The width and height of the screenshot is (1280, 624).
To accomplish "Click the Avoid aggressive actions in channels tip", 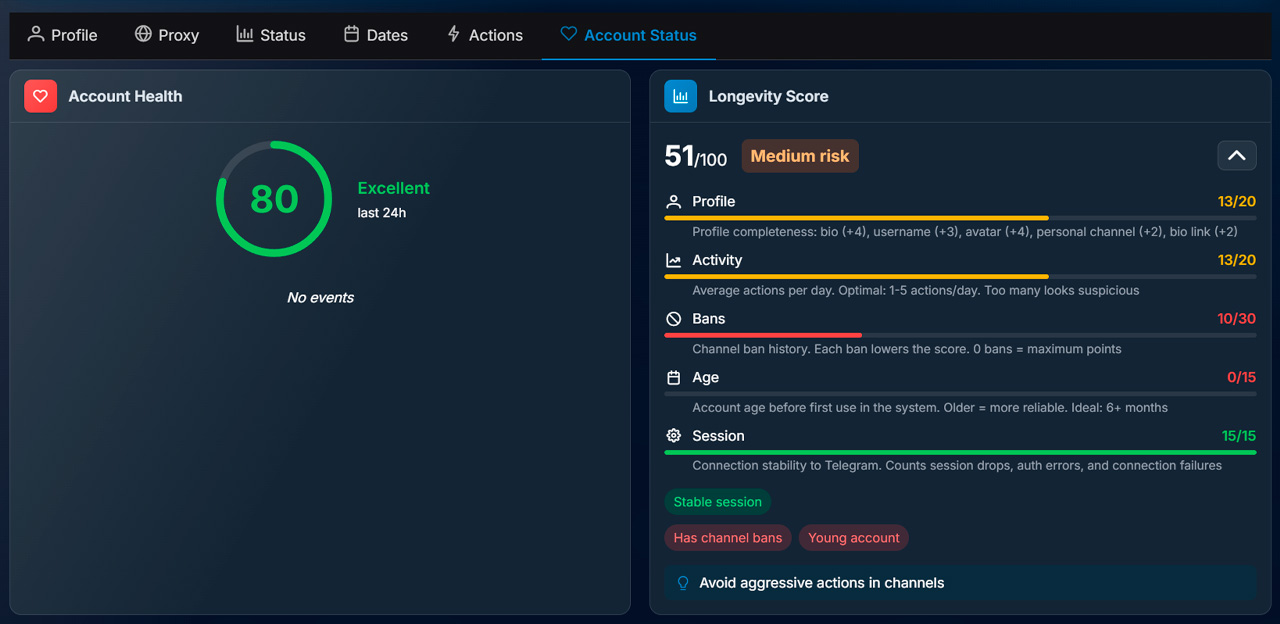I will point(960,583).
